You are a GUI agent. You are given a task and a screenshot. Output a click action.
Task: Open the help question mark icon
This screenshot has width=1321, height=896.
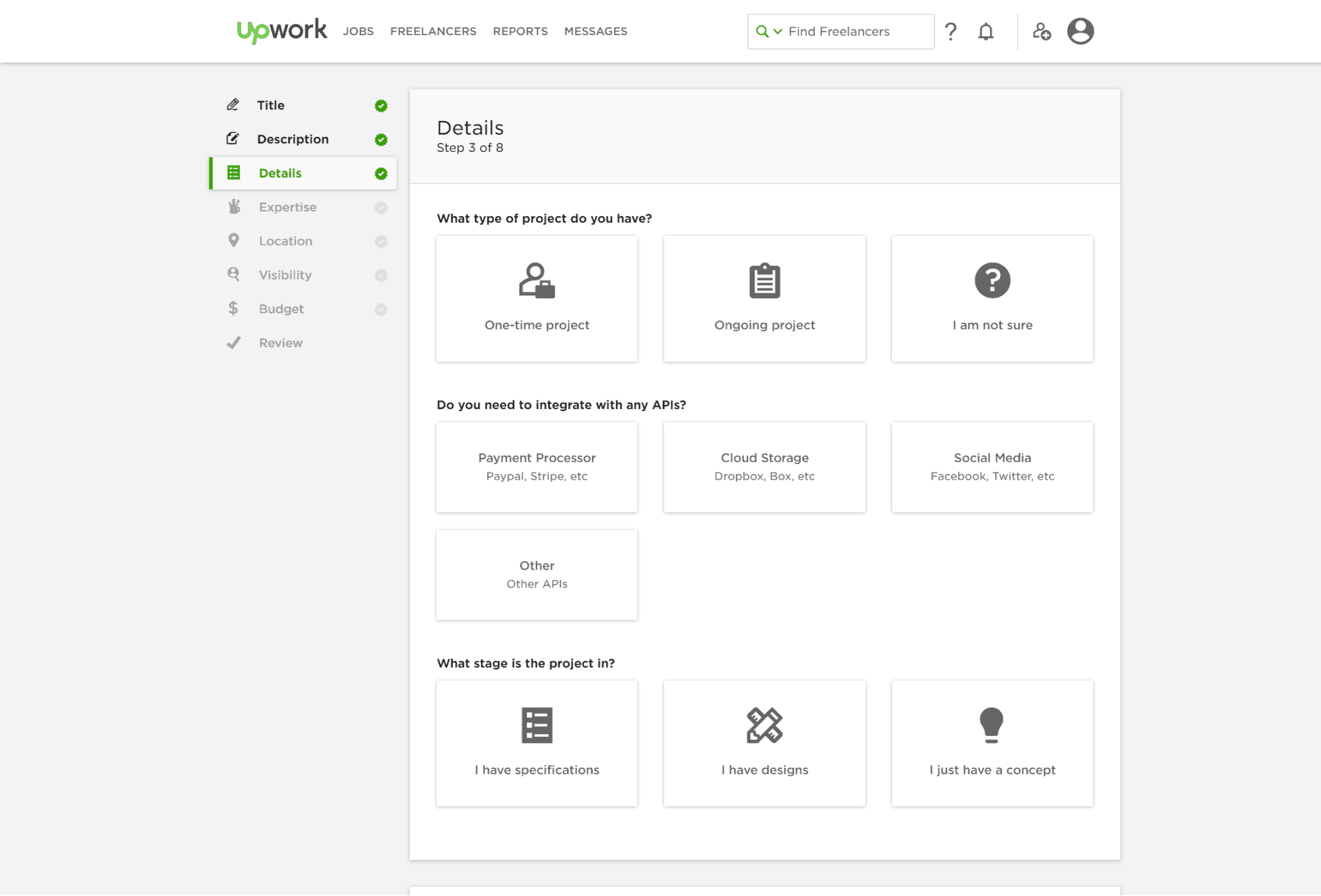(950, 31)
